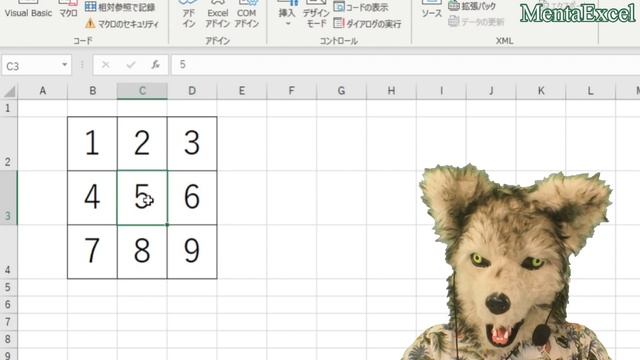Viewport: 640px width, 360px height.
Task: Select row 8 header
Action: pyautogui.click(x=9, y=339)
